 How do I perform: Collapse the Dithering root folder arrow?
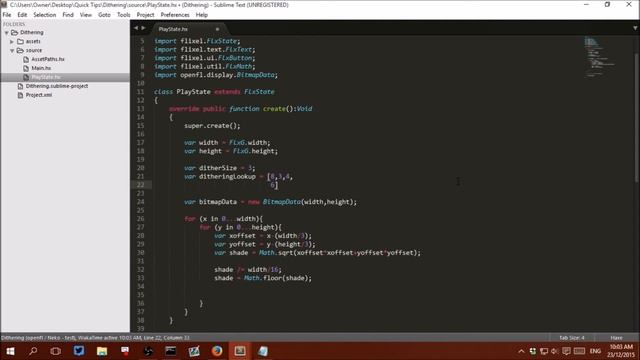click(x=6, y=32)
